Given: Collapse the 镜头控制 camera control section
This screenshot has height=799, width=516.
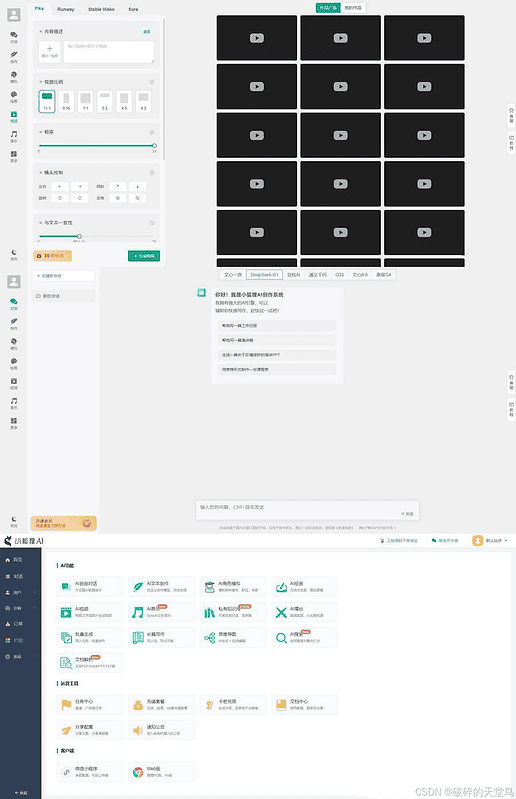Looking at the screenshot, I should (41, 173).
